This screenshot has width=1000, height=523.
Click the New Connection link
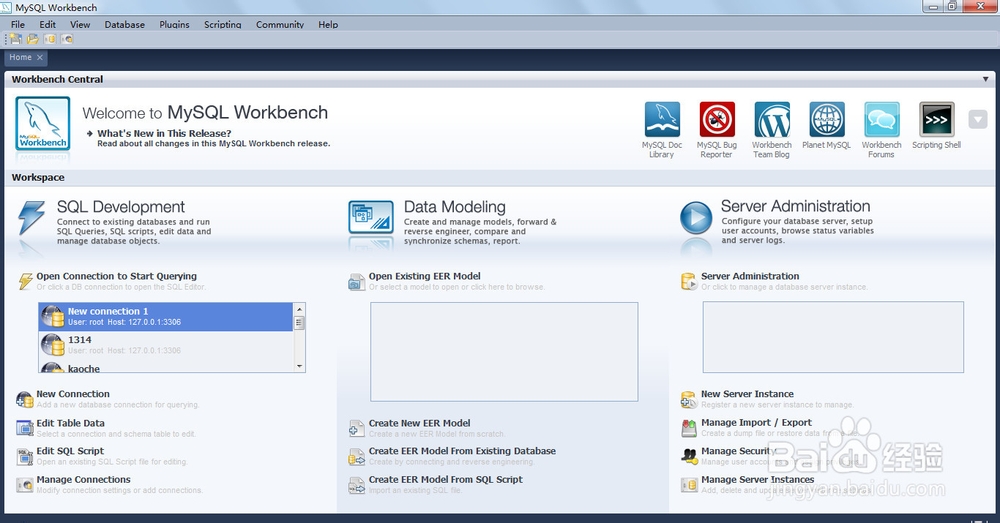pos(73,394)
